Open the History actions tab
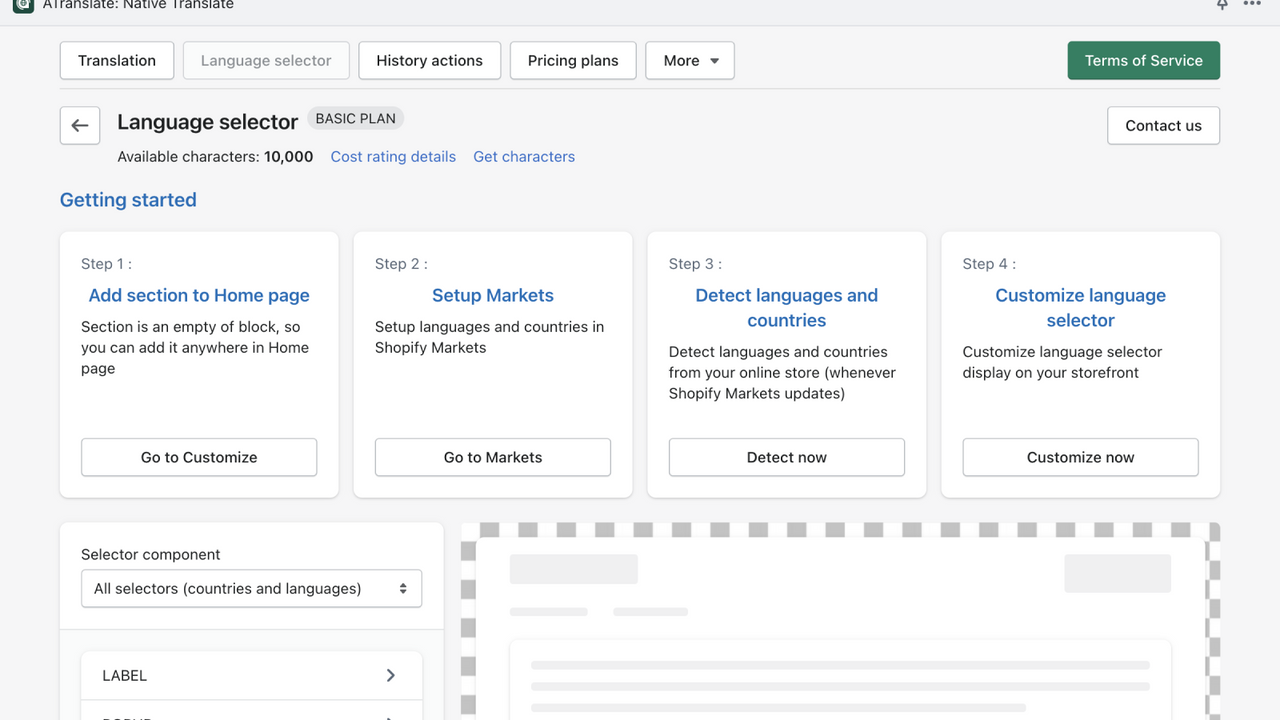 [429, 60]
